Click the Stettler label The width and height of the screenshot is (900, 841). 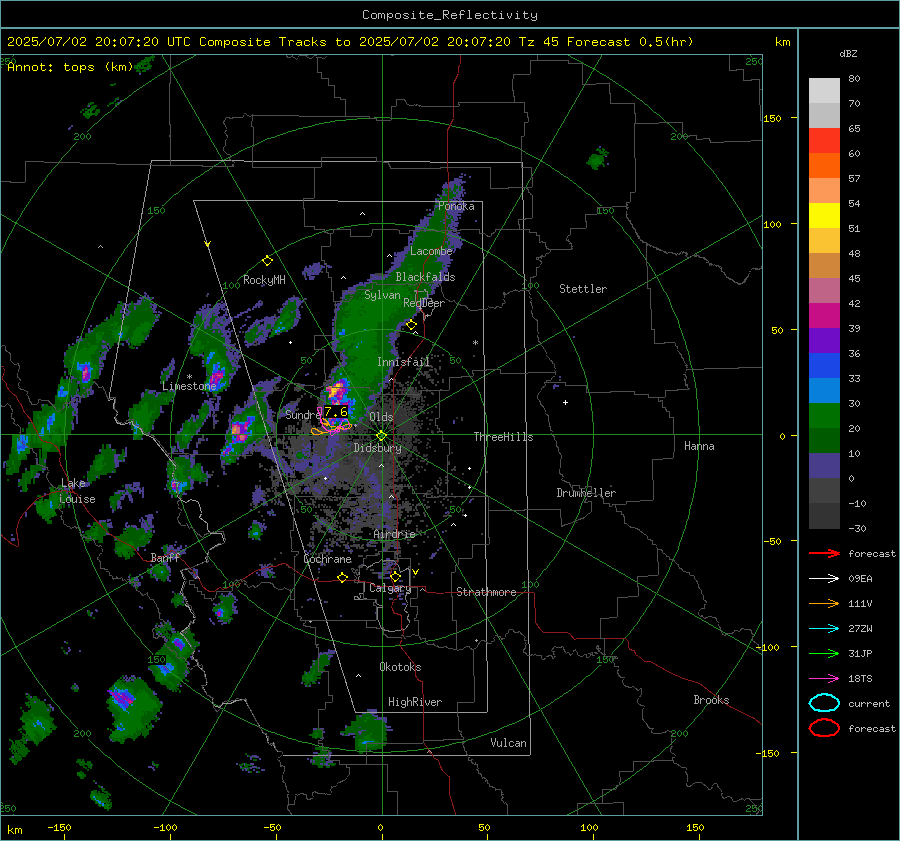click(x=583, y=289)
